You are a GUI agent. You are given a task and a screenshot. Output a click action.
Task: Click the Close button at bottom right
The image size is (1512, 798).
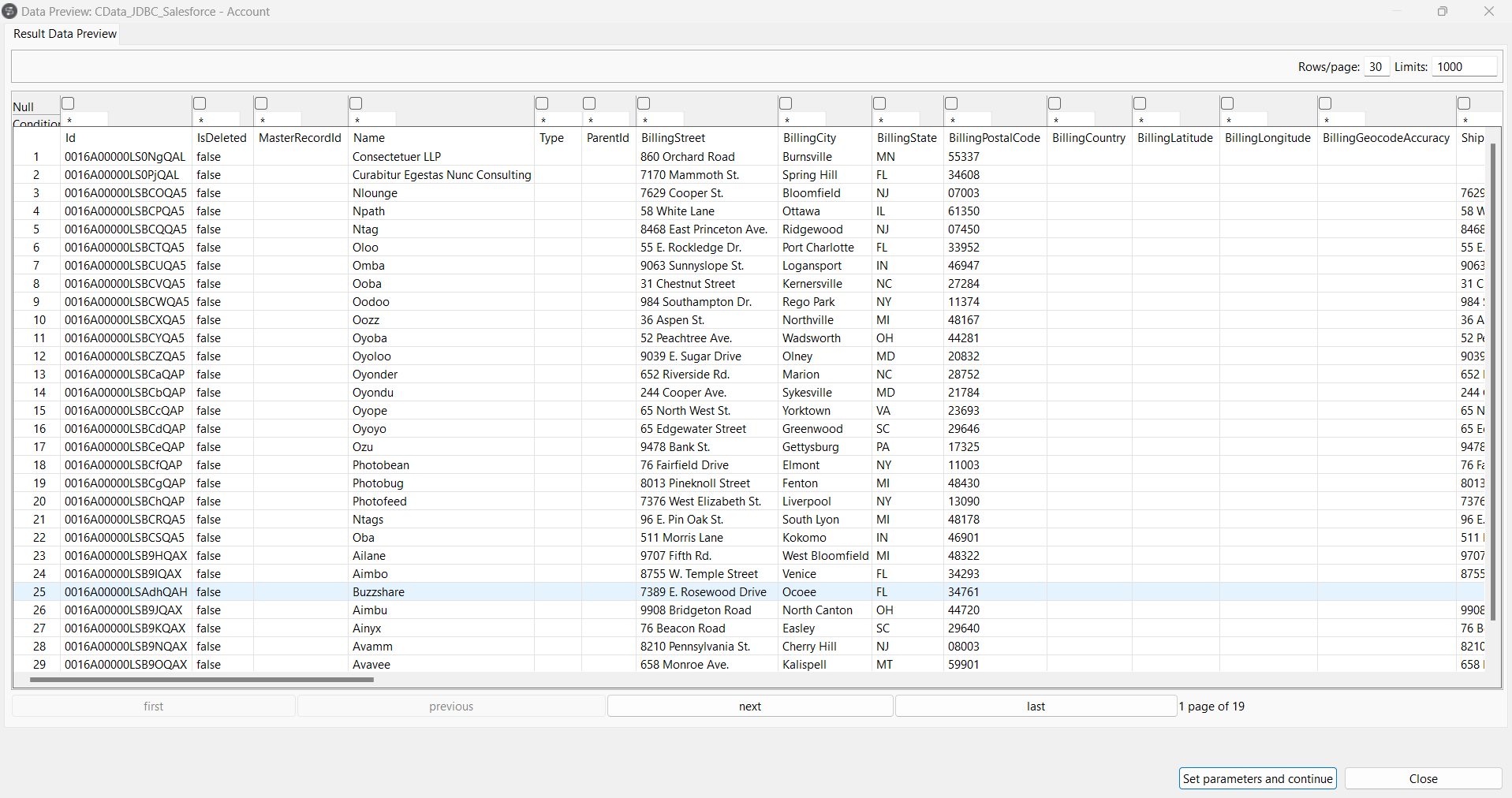(x=1422, y=779)
